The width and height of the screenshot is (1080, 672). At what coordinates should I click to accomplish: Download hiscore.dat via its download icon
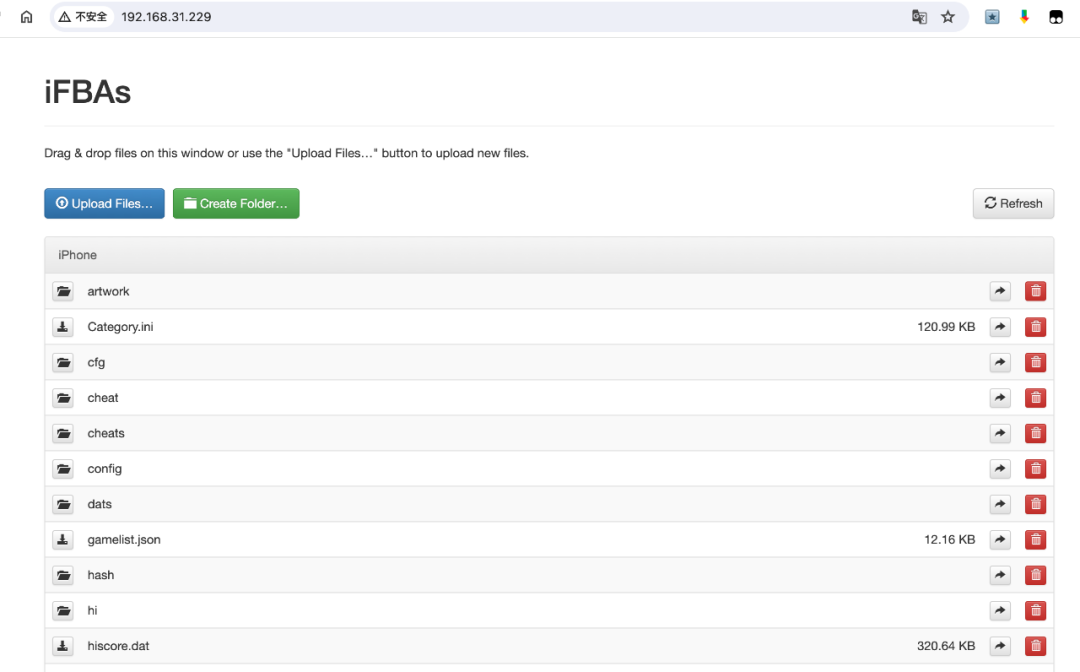pos(63,646)
